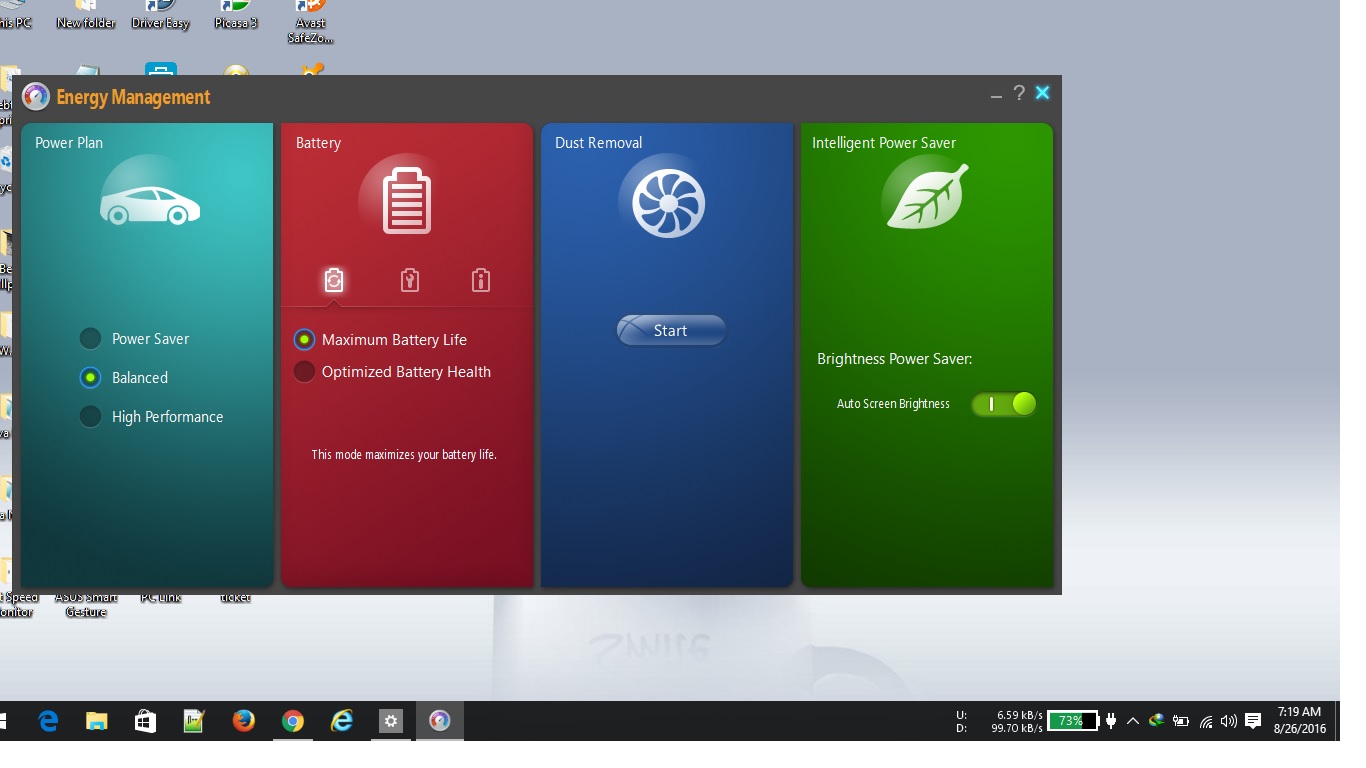Open the Avast SafeZone desktop shortcut
Image resolution: width=1366 pixels, height=768 pixels.
point(311,22)
